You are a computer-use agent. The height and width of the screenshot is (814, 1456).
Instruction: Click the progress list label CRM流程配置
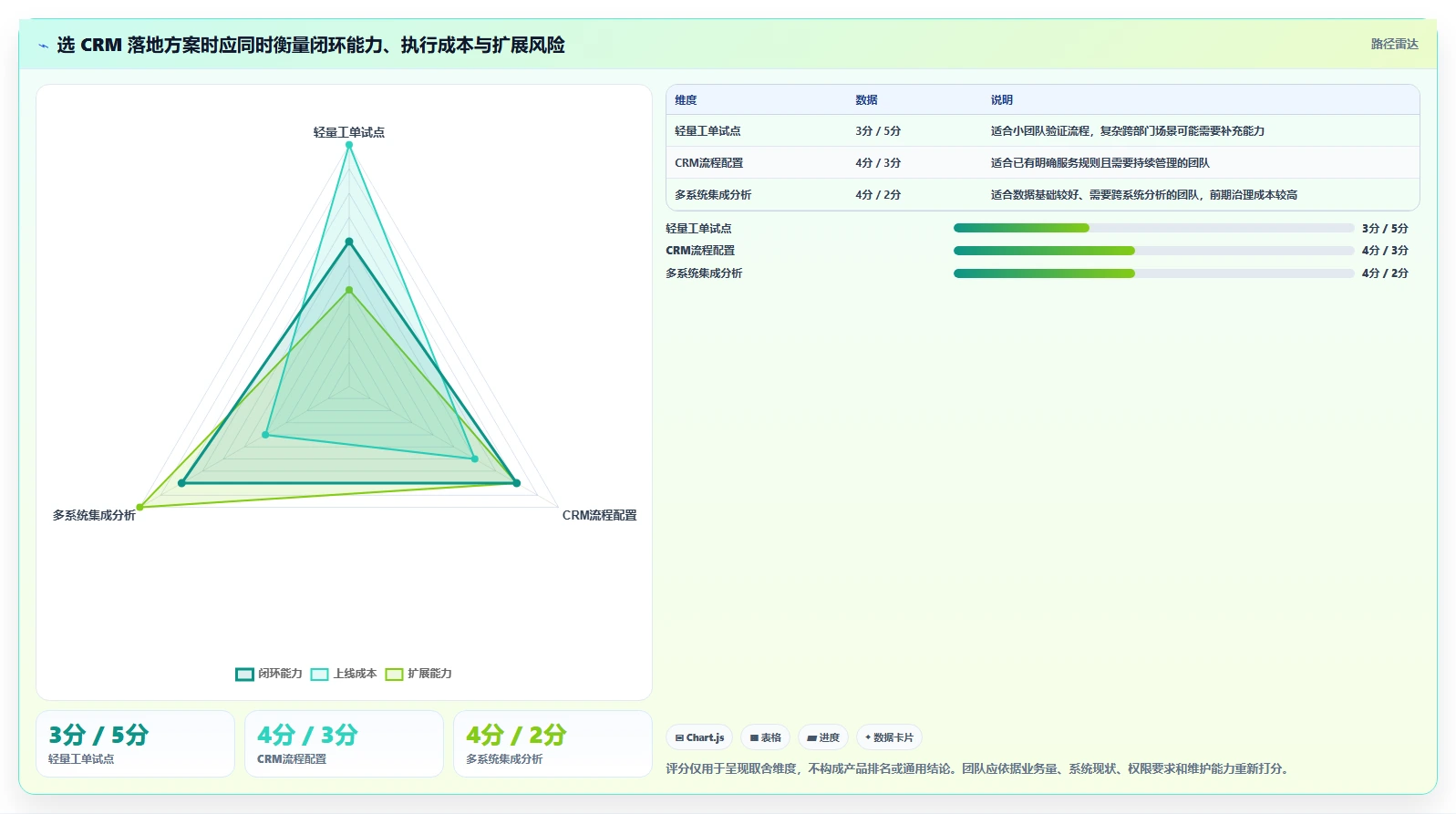pyautogui.click(x=700, y=251)
